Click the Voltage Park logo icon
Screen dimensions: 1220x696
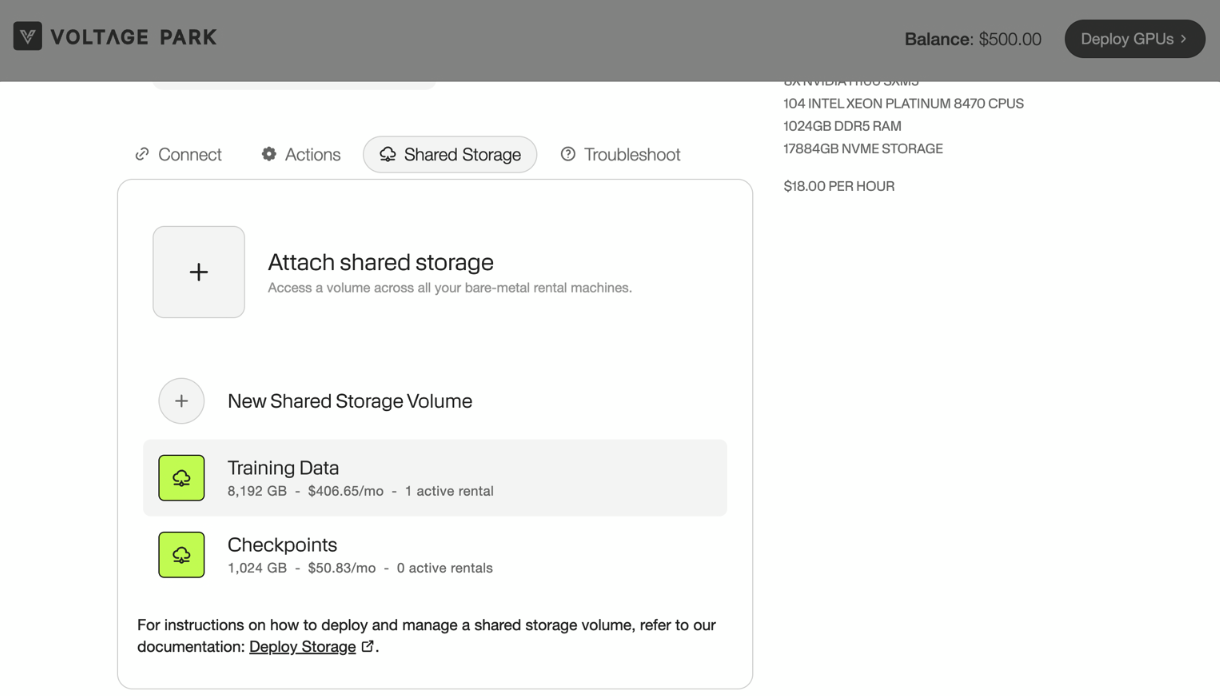[x=27, y=37]
